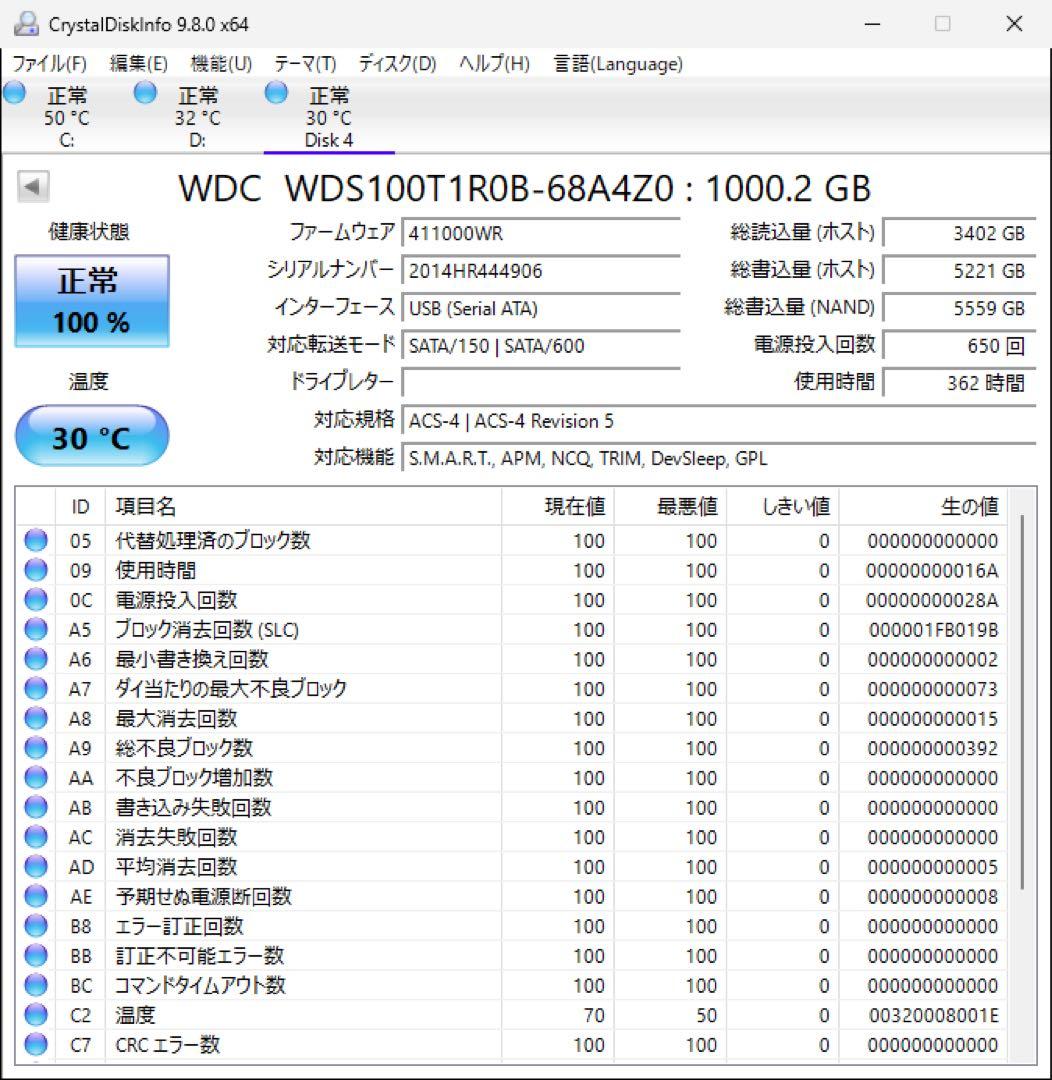Click the empty drive letter field
Image resolution: width=1052 pixels, height=1080 pixels.
(x=542, y=382)
